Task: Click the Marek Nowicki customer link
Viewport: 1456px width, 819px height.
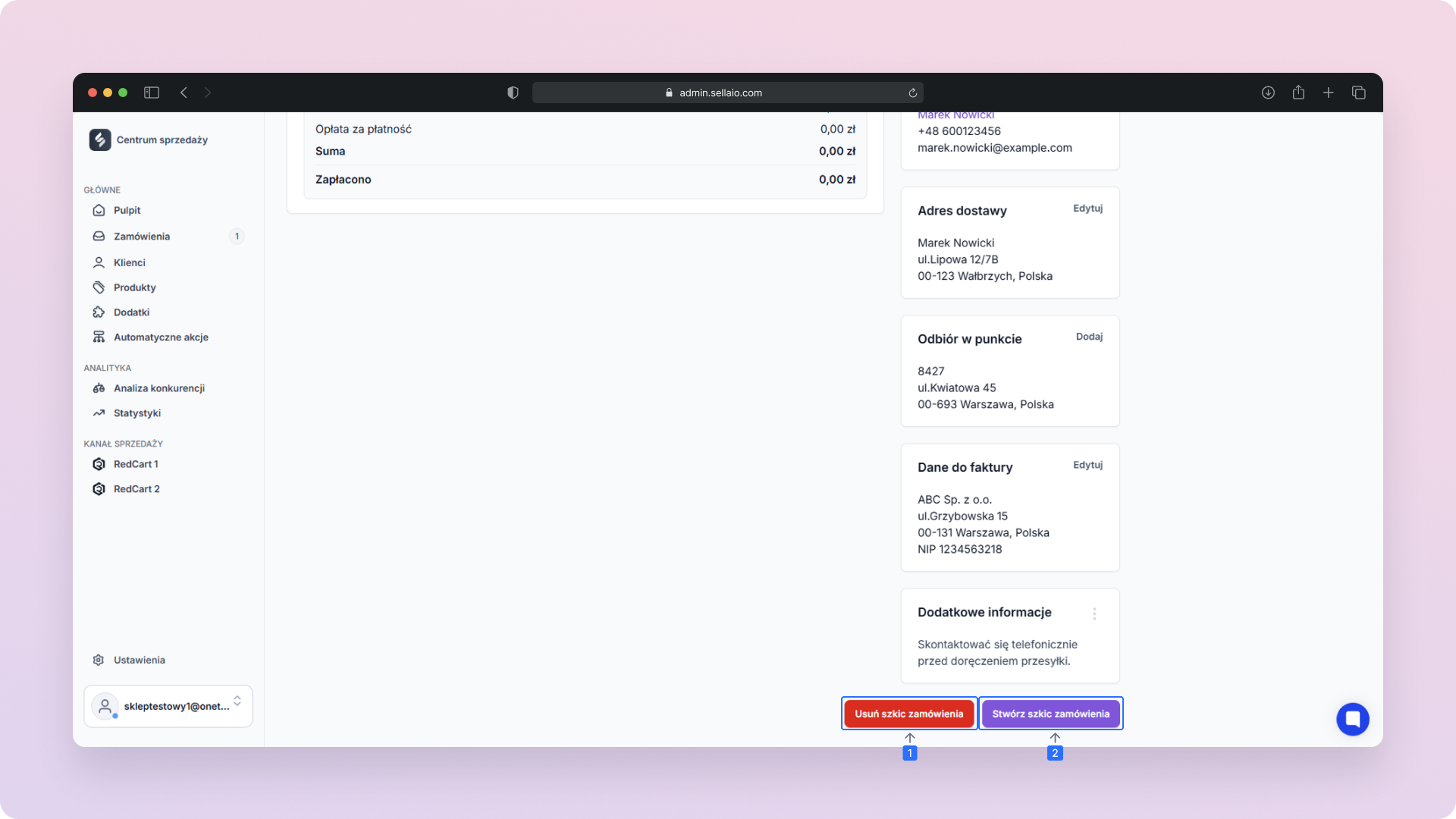Action: click(x=955, y=115)
